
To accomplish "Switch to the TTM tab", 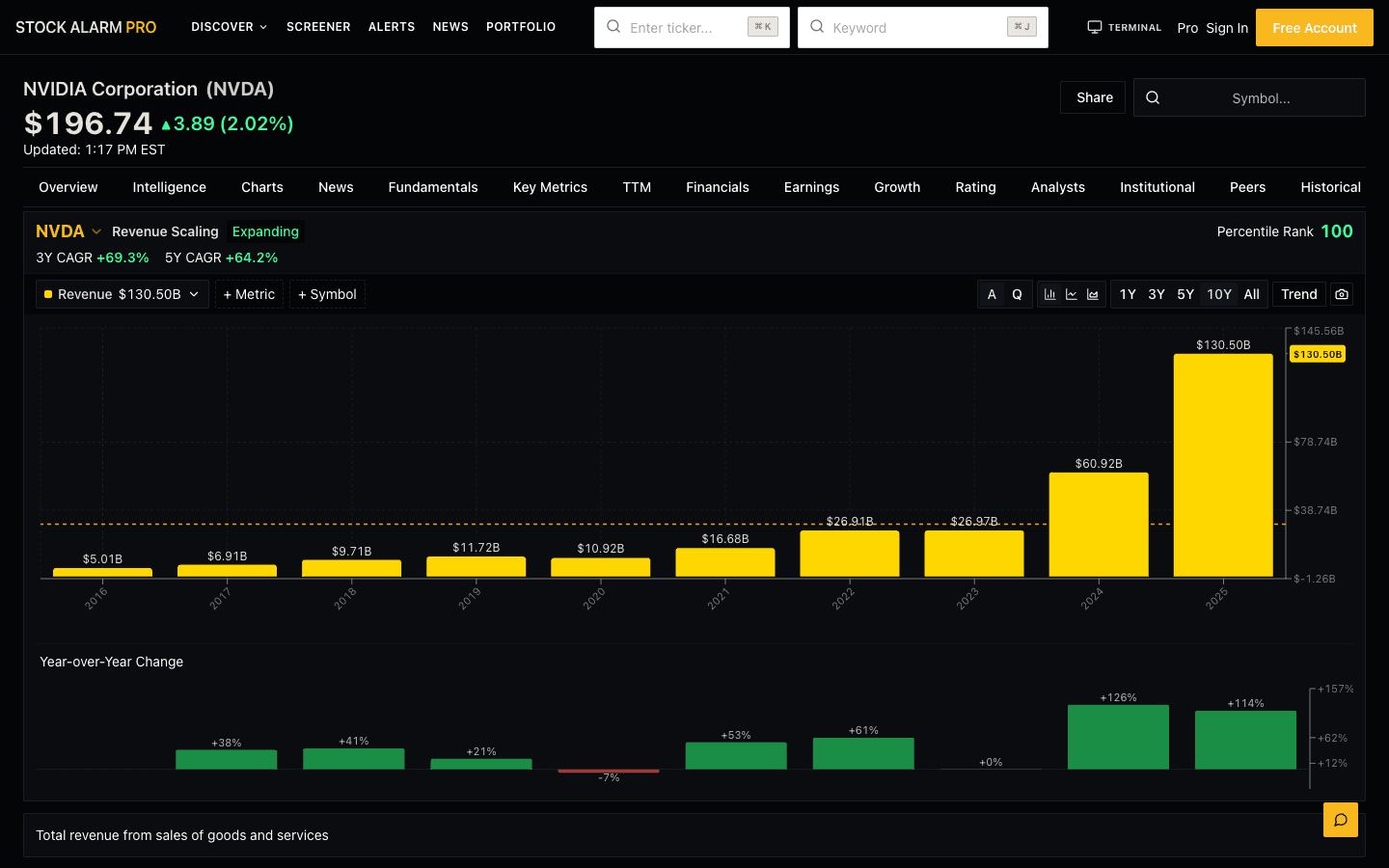I will click(637, 187).
